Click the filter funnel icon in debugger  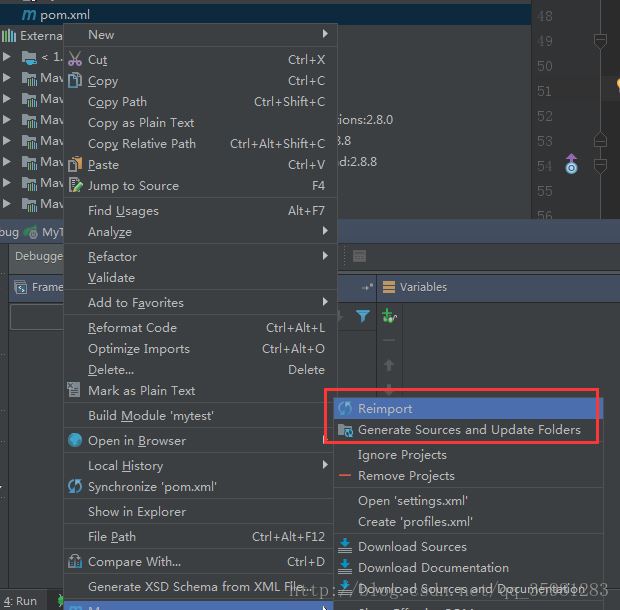point(363,317)
